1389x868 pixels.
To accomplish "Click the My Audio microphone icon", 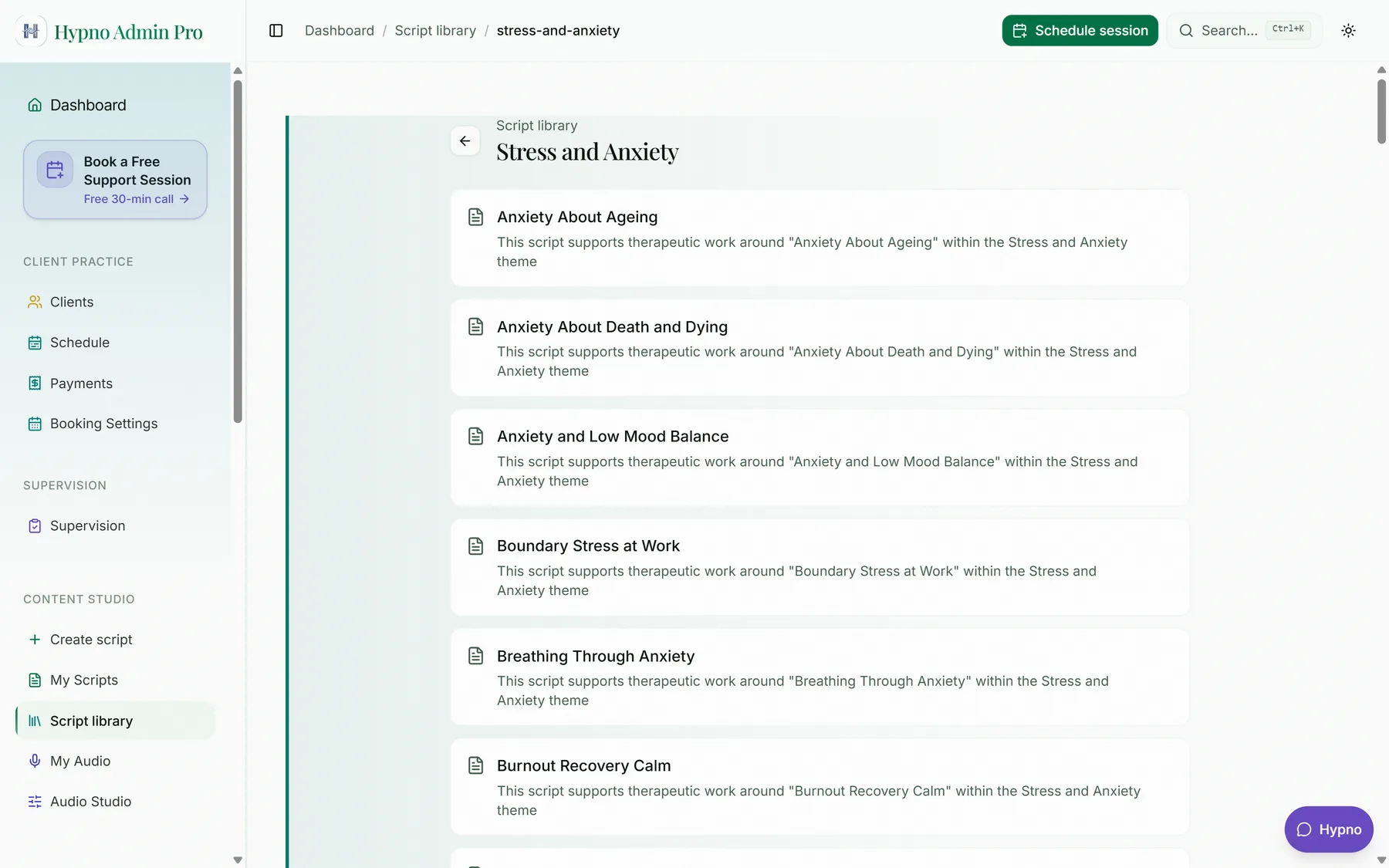I will point(35,762).
